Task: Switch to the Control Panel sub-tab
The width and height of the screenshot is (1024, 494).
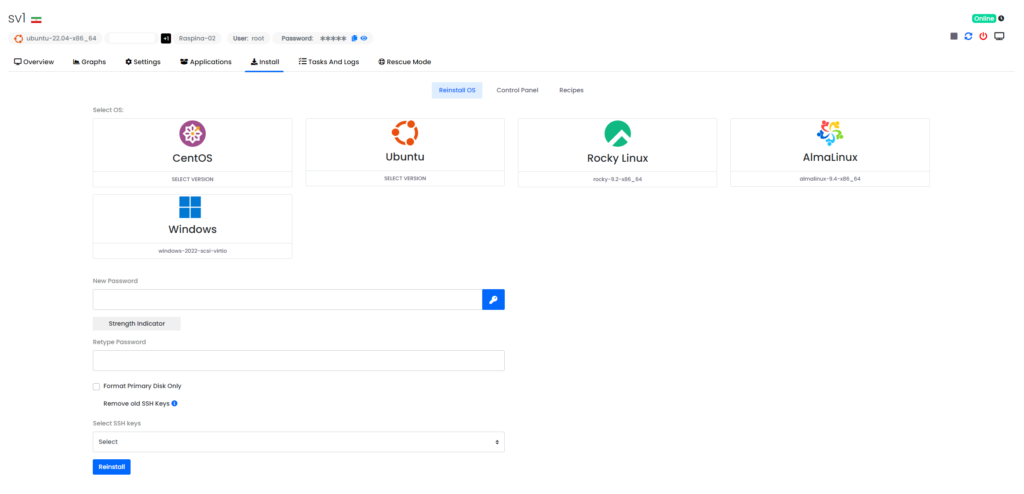Action: [x=517, y=90]
